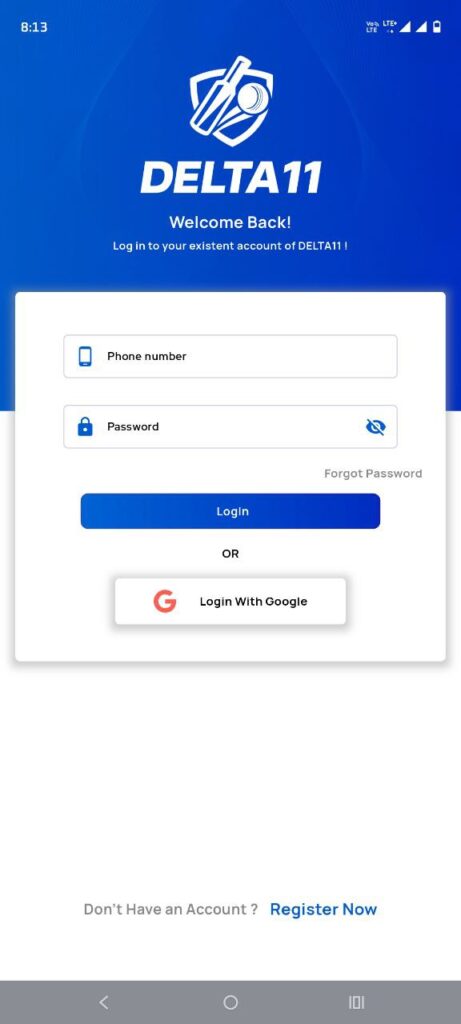Choose Login With Google button
Screen dimensions: 461x1024
click(230, 601)
